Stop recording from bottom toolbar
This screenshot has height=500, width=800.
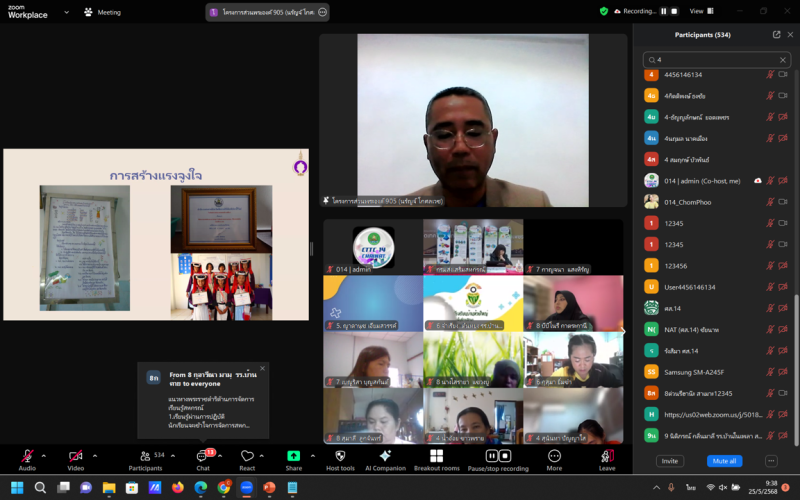point(505,456)
